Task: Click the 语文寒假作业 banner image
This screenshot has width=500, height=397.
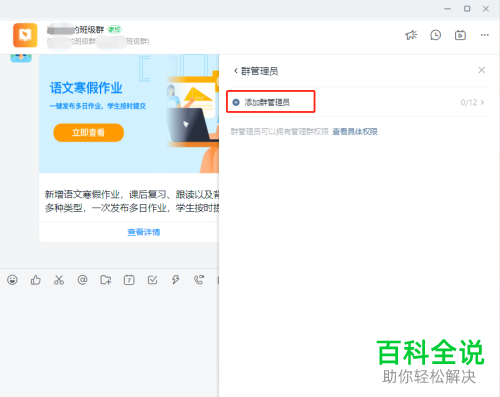Action: click(x=129, y=113)
